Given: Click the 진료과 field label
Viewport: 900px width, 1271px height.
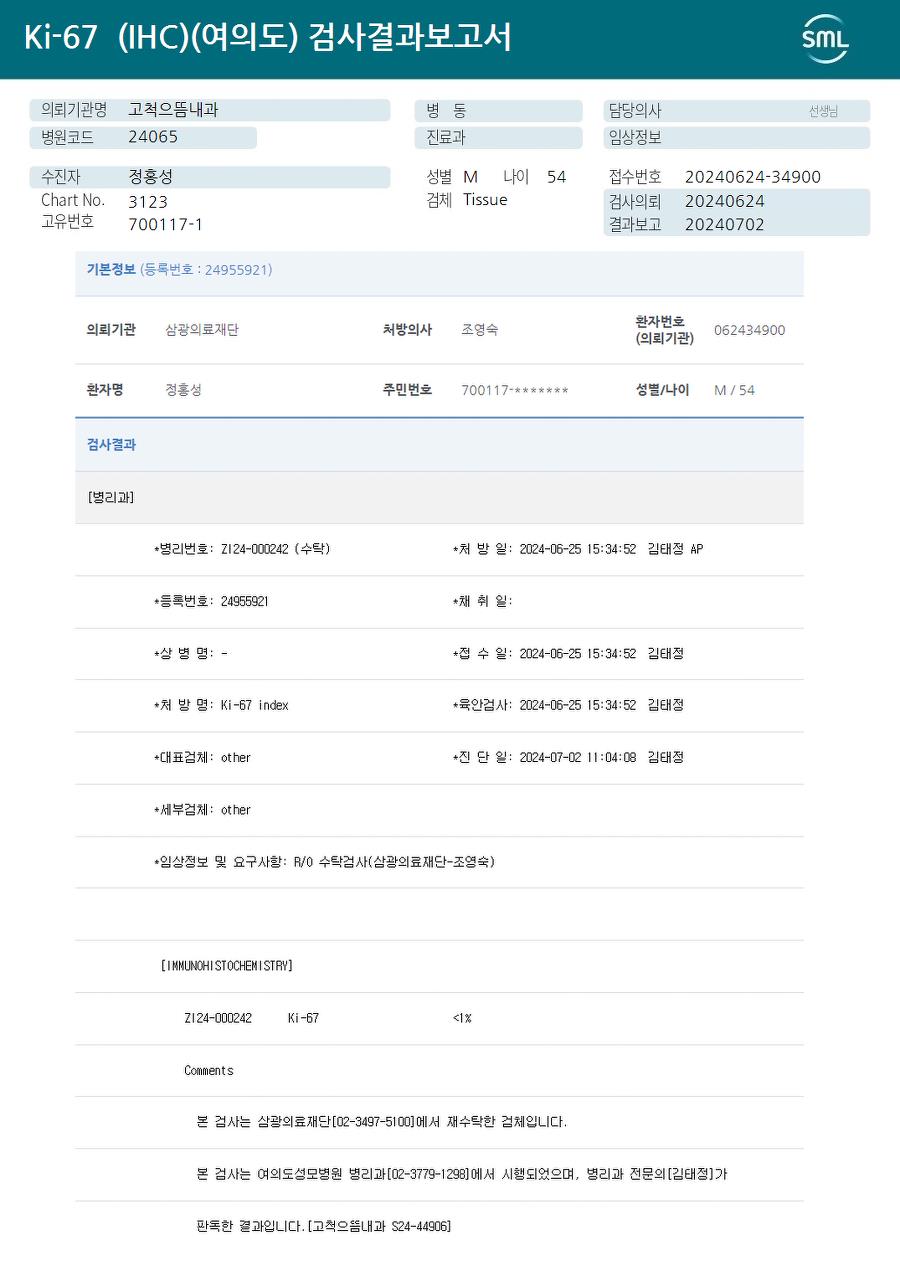Looking at the screenshot, I should [446, 137].
